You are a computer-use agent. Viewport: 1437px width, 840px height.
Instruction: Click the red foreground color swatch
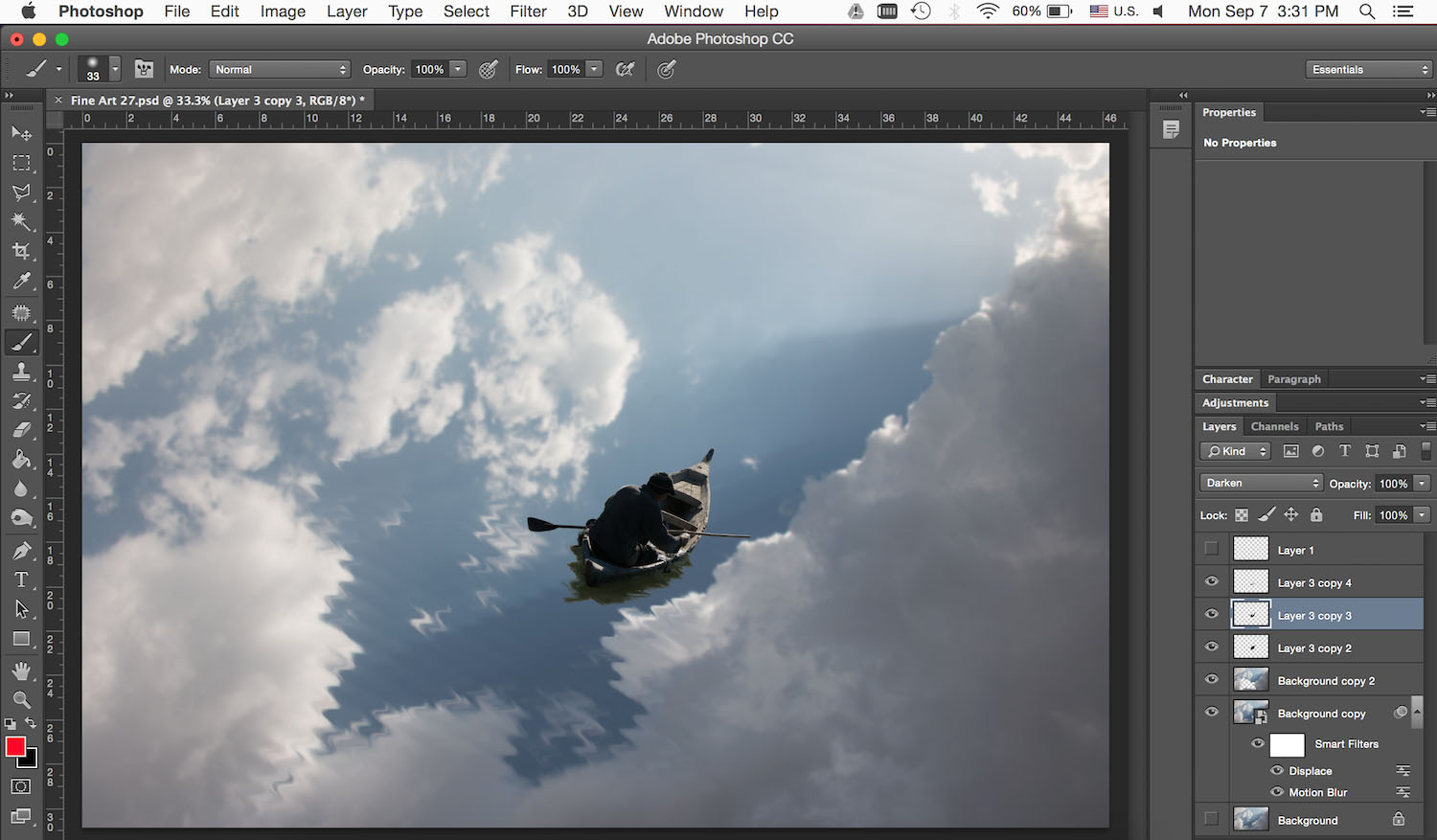(15, 747)
